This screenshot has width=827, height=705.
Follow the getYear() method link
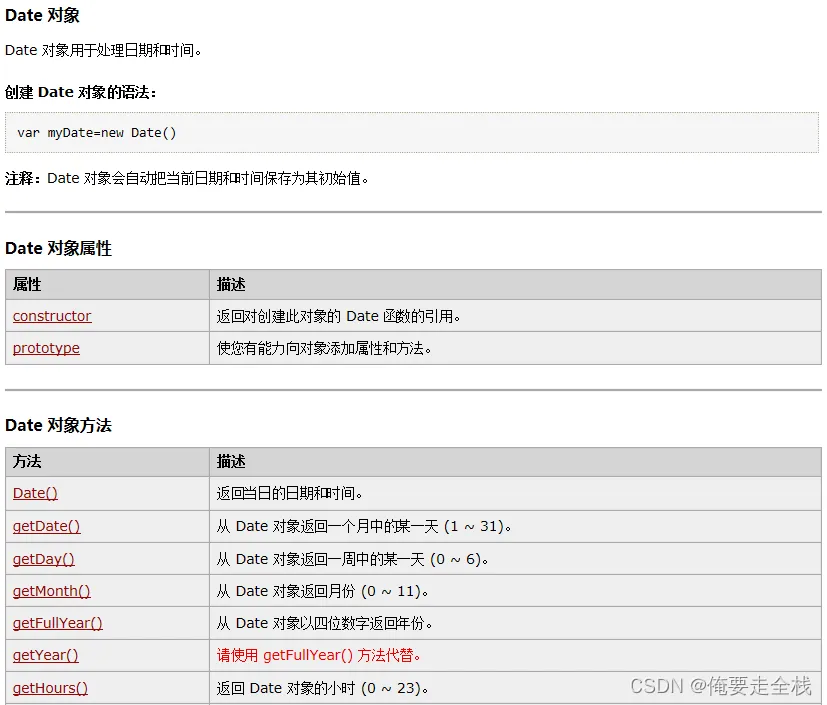(45, 655)
